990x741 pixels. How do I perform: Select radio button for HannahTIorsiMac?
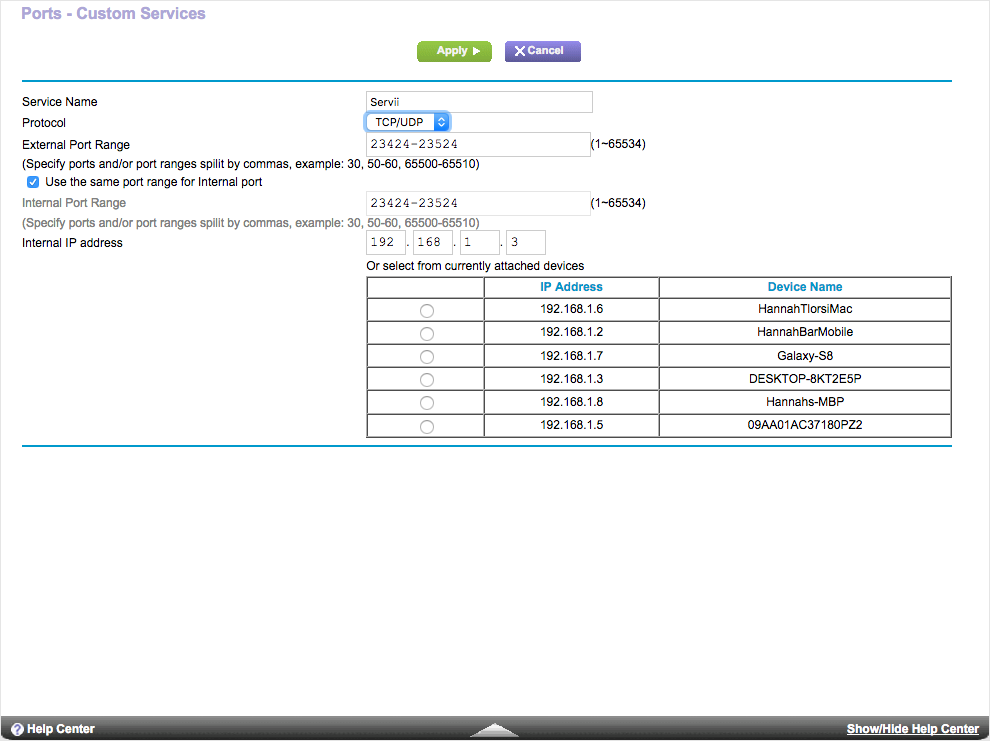click(427, 311)
